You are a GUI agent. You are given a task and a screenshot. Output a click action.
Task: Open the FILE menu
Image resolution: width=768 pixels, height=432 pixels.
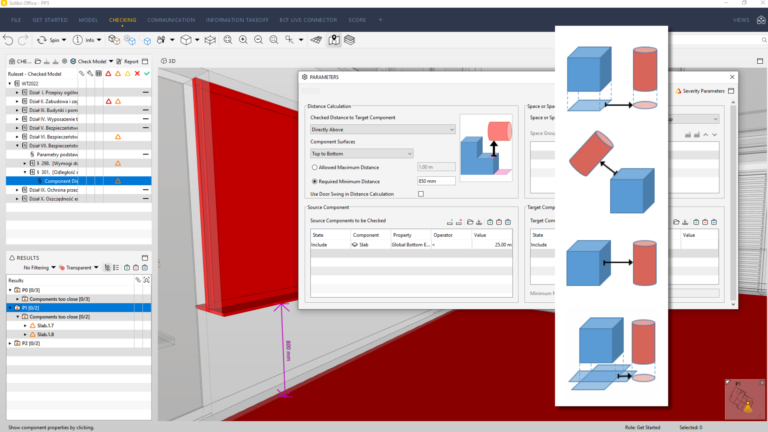(16, 20)
